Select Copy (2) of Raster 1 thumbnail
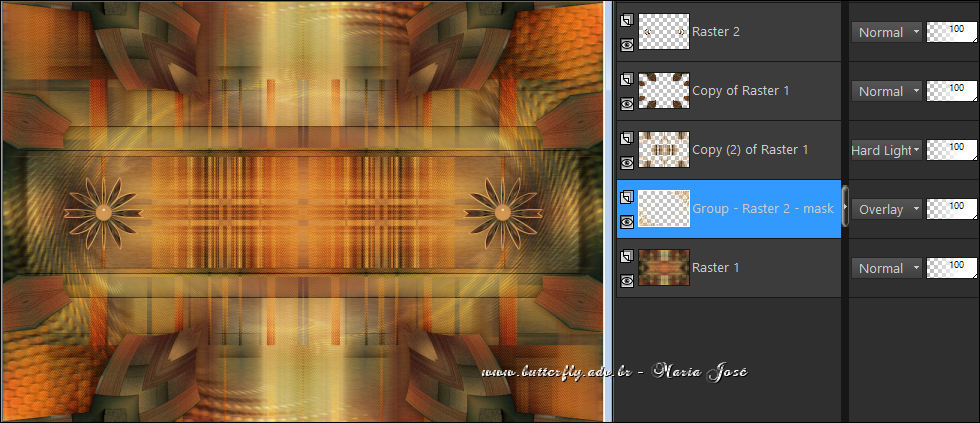This screenshot has height=423, width=980. tap(664, 149)
